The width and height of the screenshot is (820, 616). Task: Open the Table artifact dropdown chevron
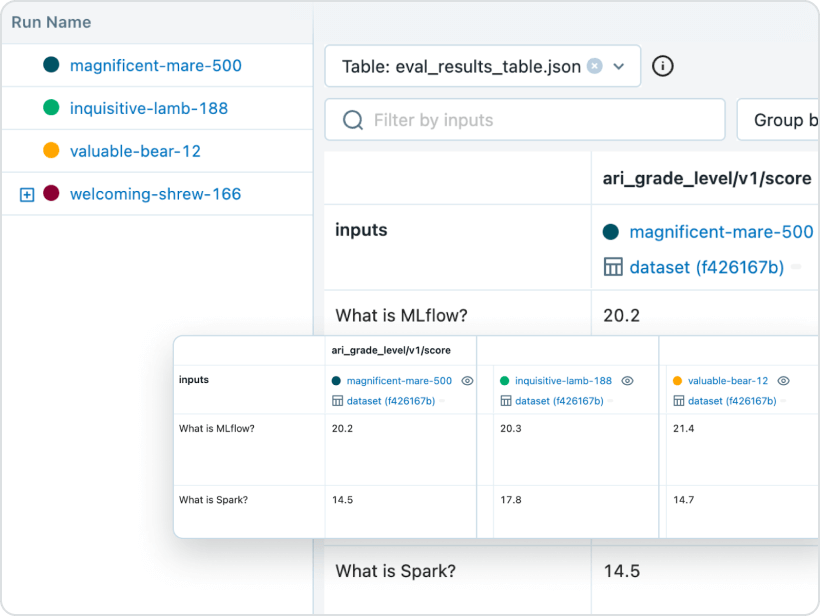point(619,66)
